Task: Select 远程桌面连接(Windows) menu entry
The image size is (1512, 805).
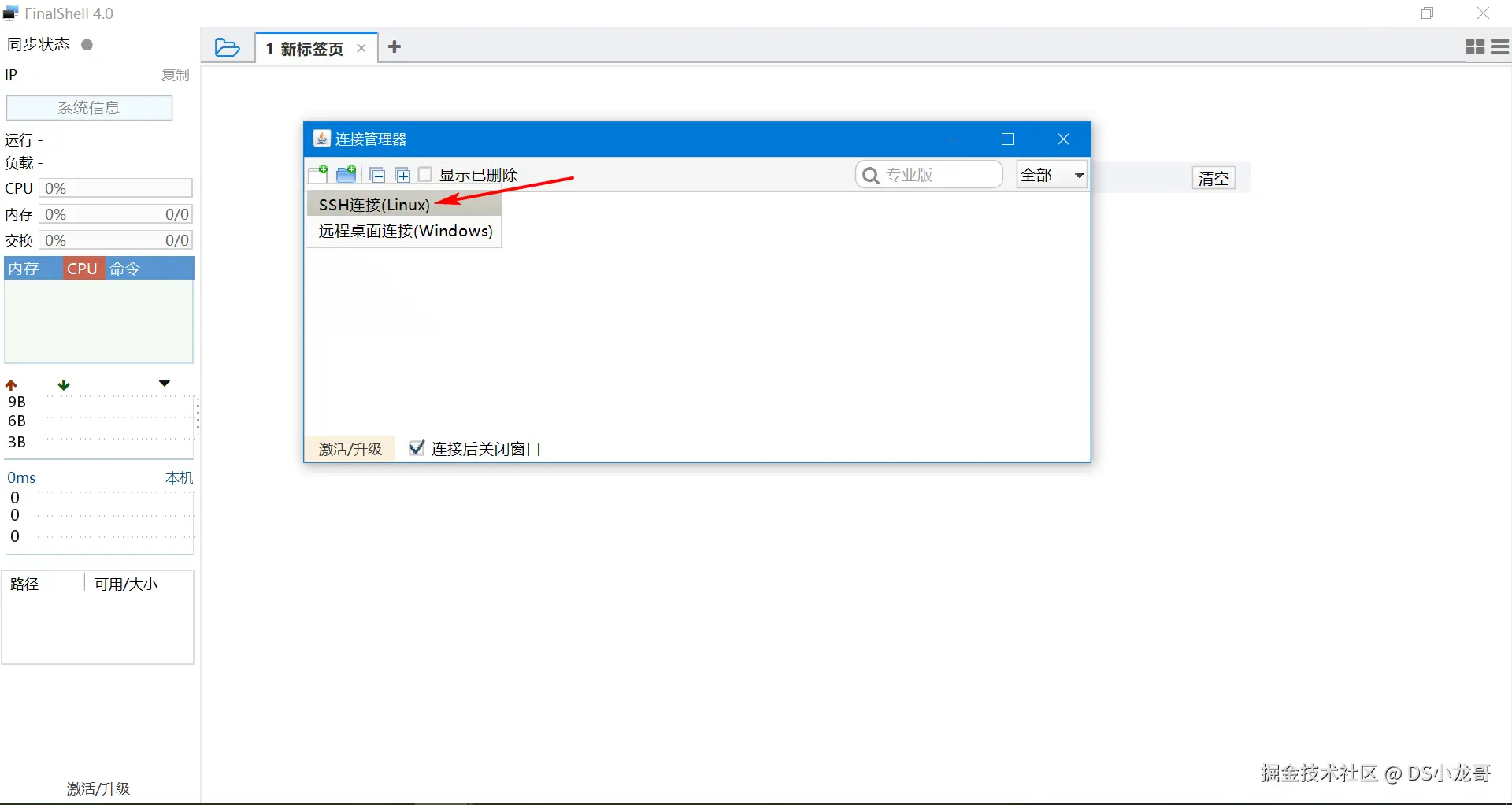Action: point(404,231)
